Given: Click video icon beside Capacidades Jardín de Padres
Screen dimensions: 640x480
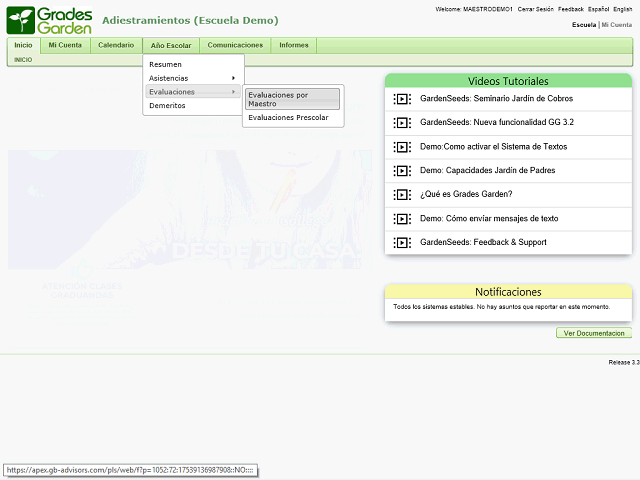Looking at the screenshot, I should pyautogui.click(x=402, y=171).
